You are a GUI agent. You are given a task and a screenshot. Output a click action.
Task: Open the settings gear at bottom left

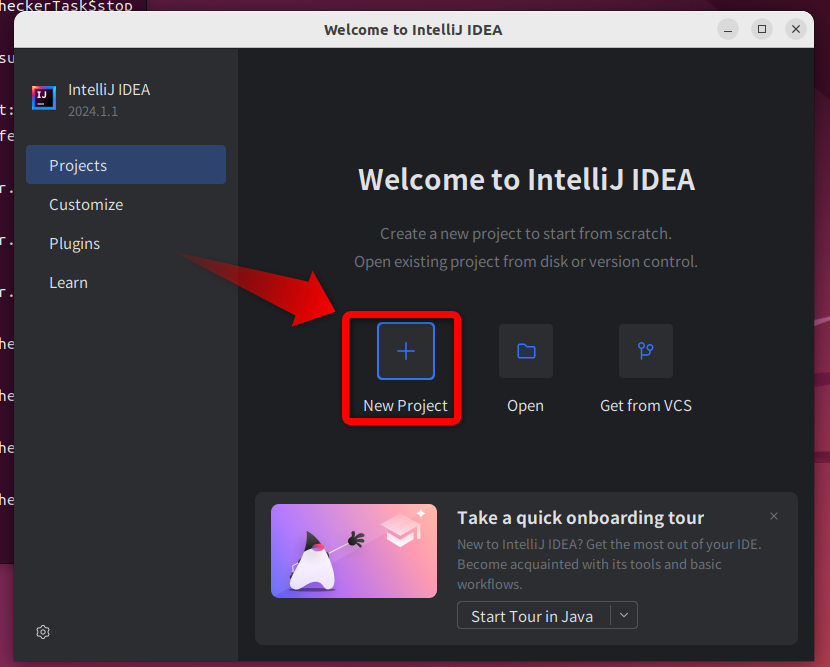pos(43,632)
